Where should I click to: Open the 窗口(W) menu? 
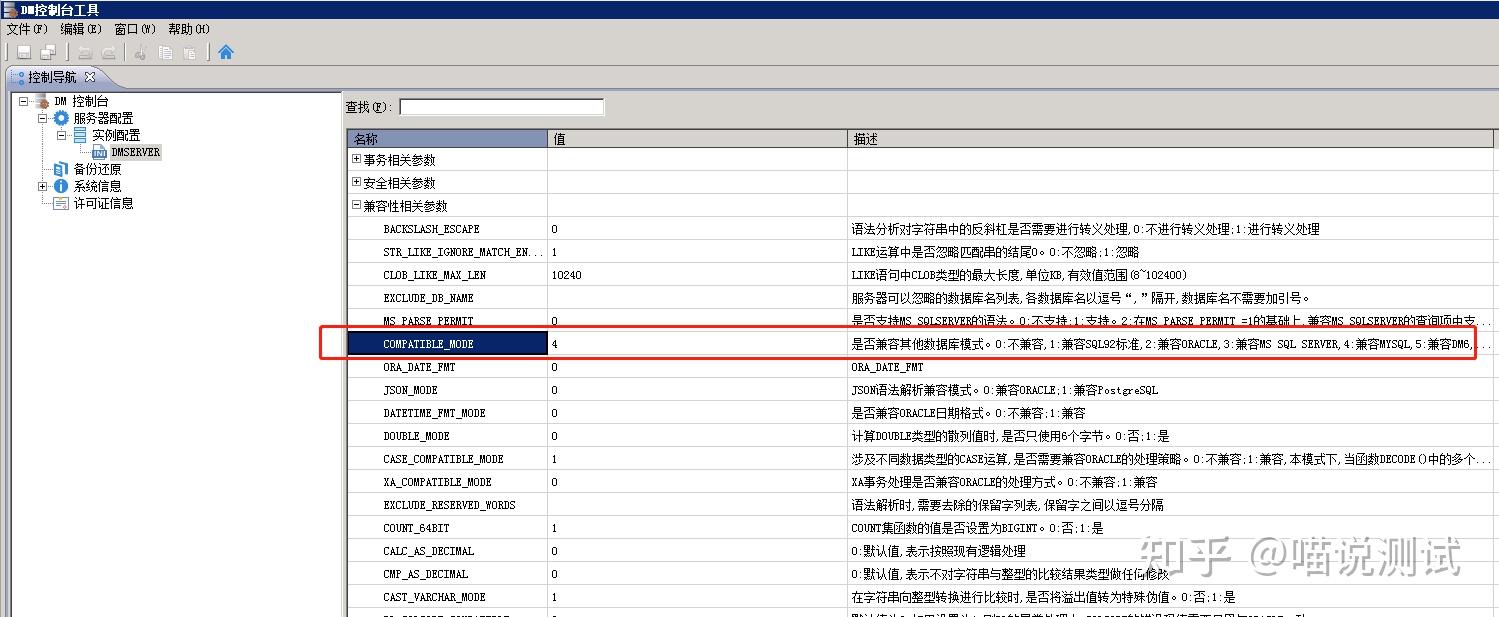tap(135, 29)
